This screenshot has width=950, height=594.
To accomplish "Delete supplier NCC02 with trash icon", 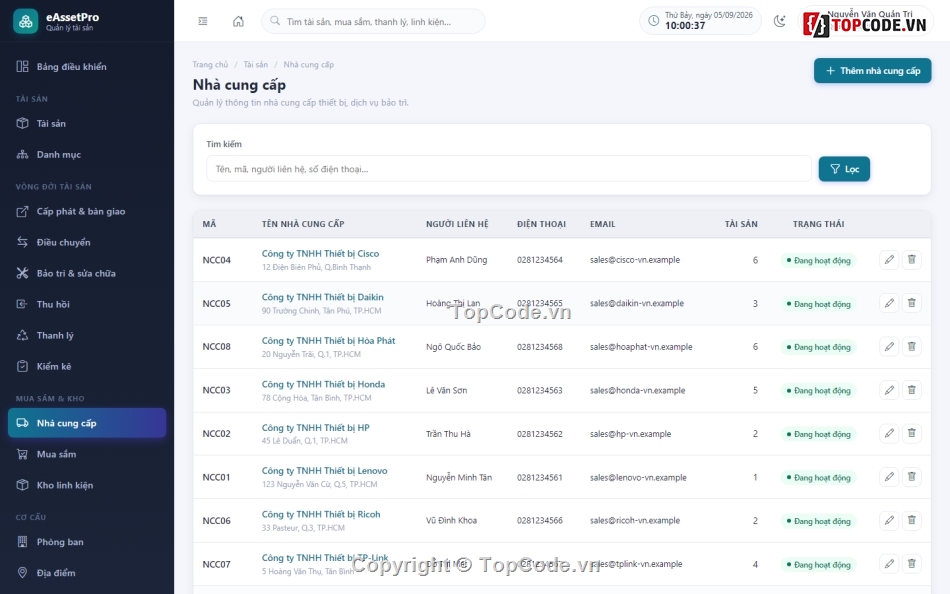I will click(911, 433).
